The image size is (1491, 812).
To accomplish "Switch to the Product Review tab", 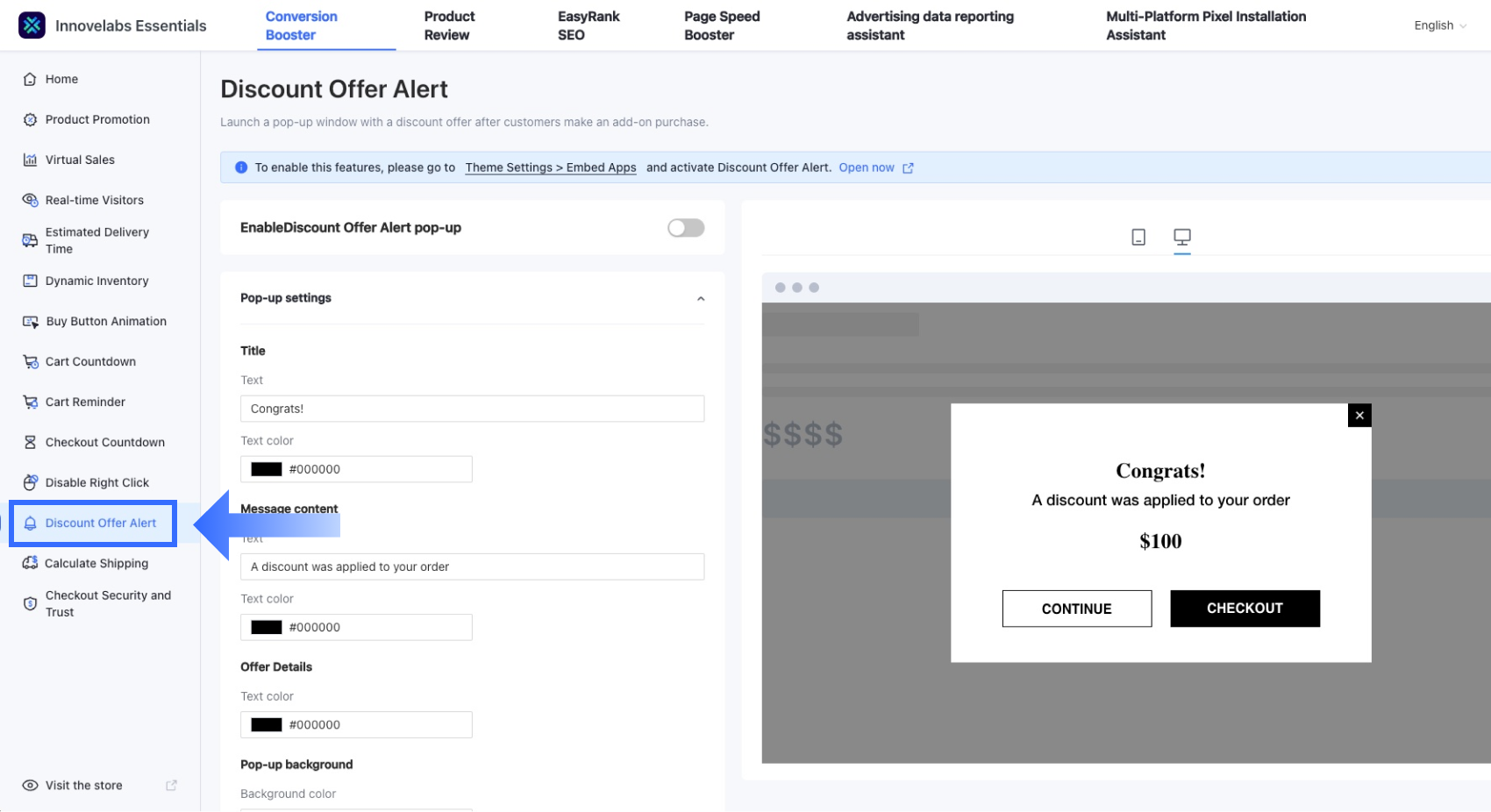I will tap(449, 25).
